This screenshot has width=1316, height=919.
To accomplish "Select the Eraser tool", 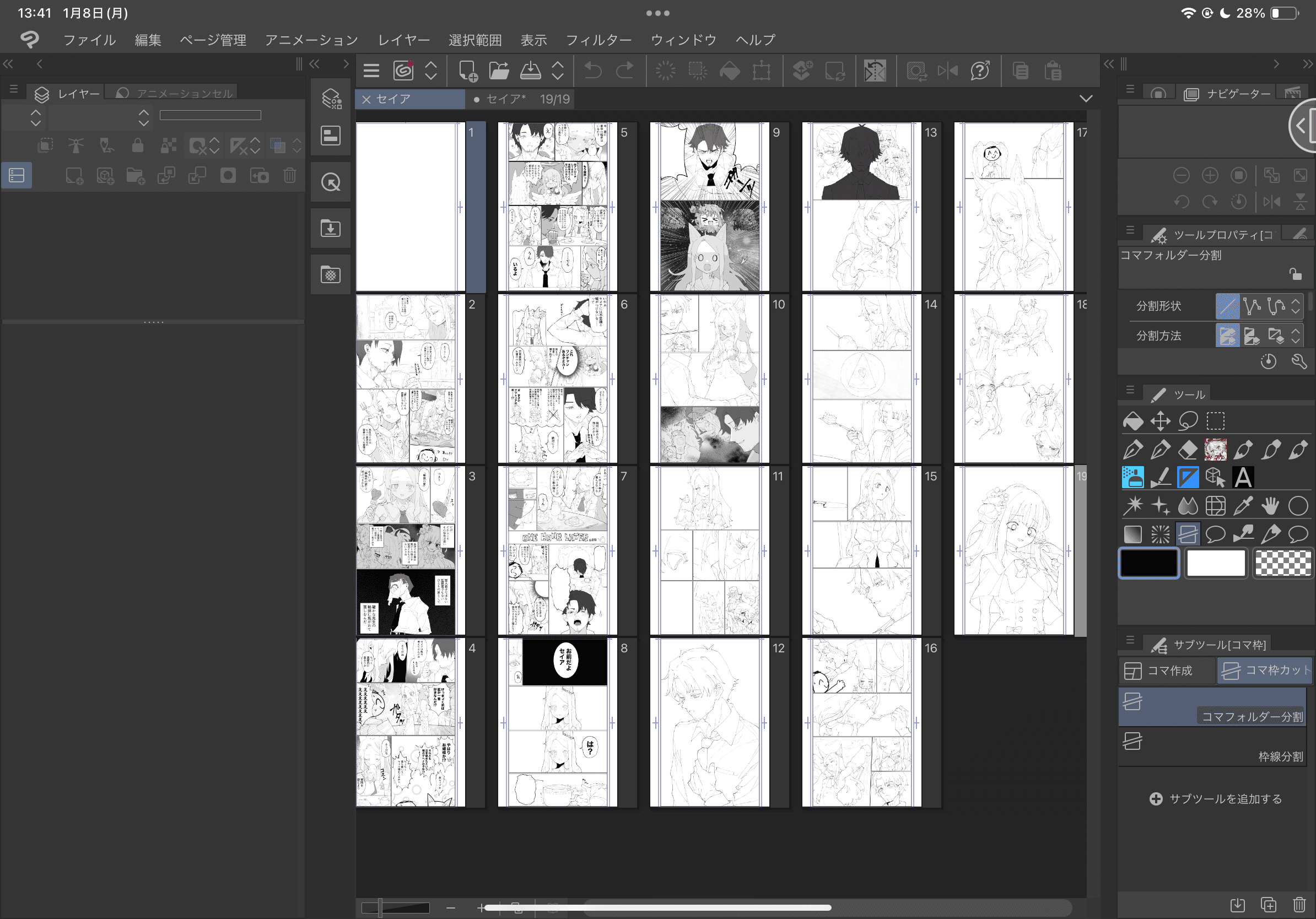I will (1187, 450).
